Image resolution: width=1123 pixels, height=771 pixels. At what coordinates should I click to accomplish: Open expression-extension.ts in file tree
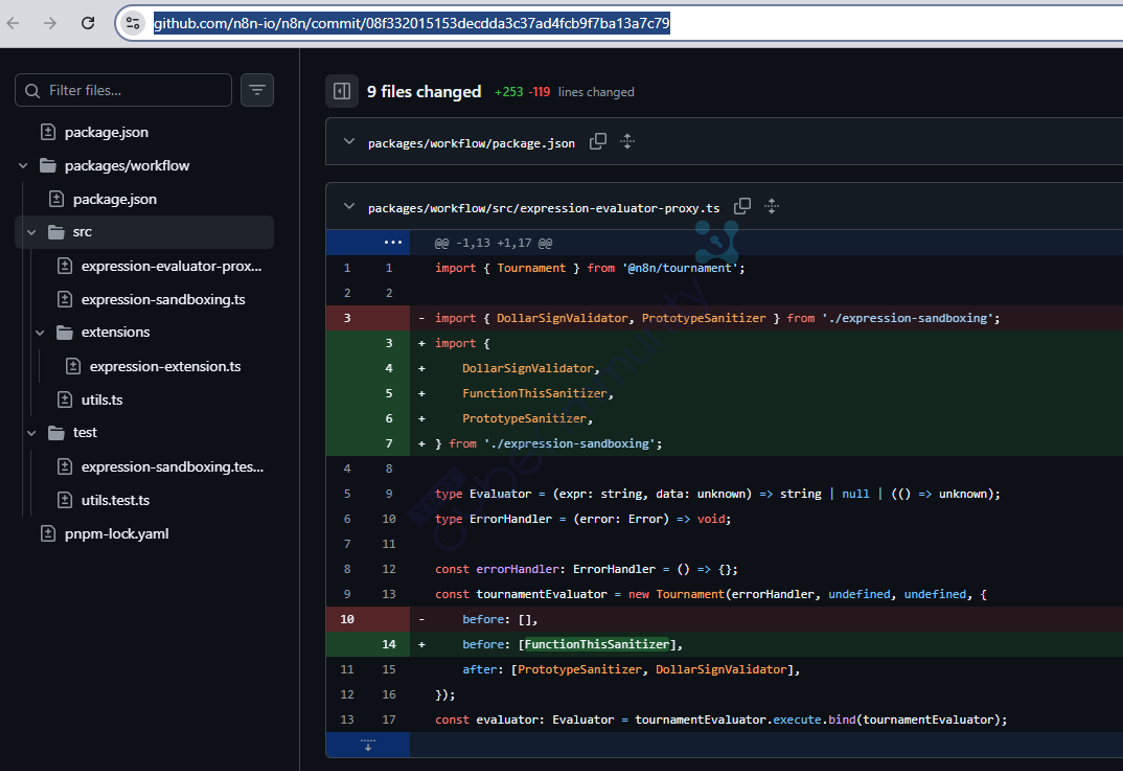point(165,366)
